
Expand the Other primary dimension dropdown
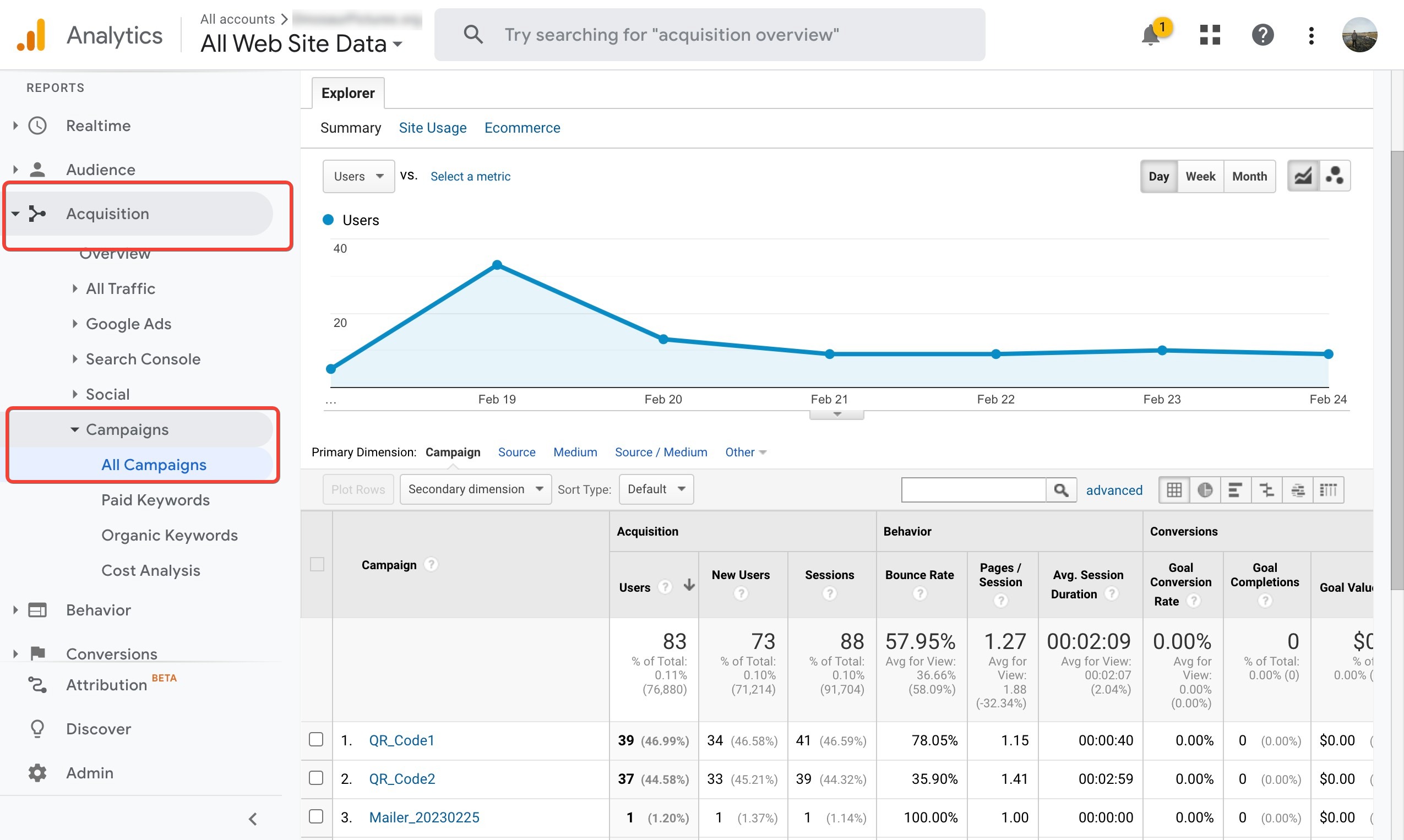pyautogui.click(x=744, y=452)
